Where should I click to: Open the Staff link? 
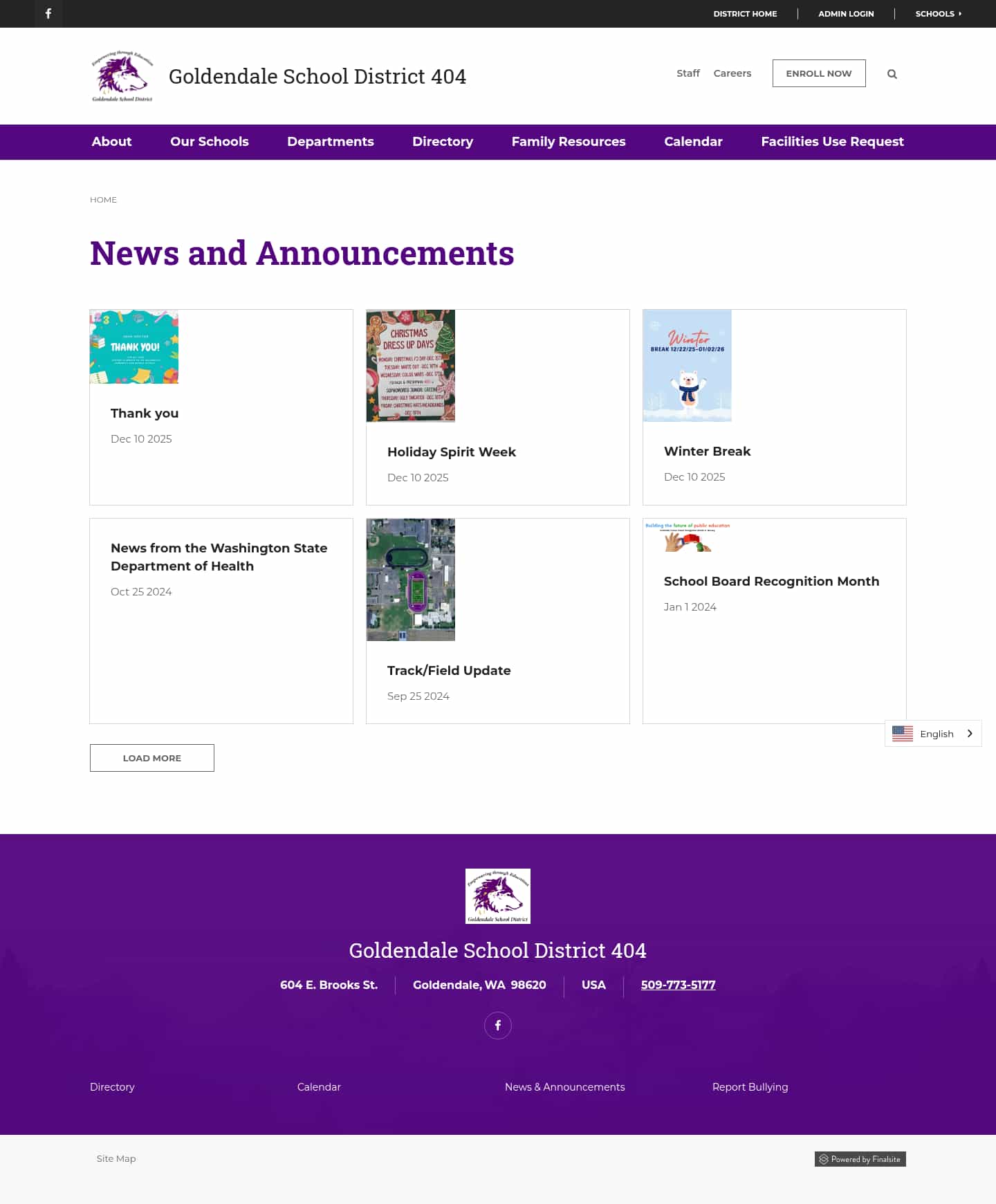click(x=688, y=73)
